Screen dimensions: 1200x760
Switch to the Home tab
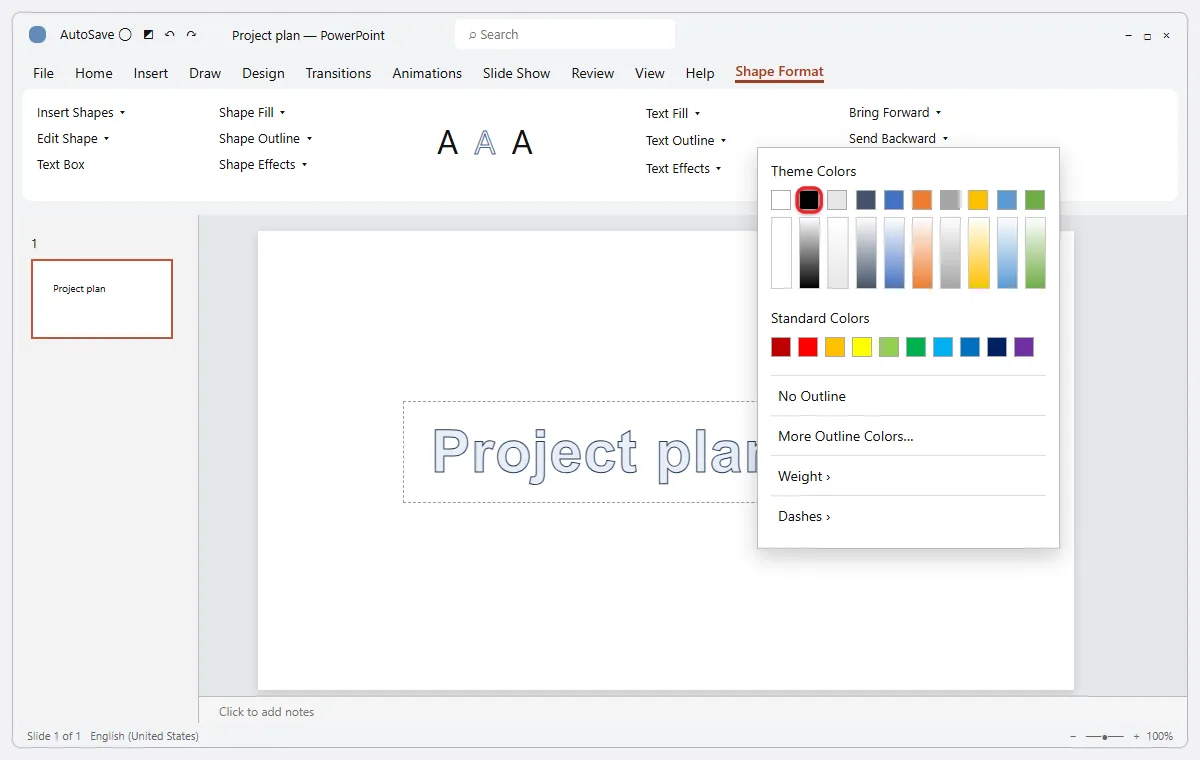[94, 73]
